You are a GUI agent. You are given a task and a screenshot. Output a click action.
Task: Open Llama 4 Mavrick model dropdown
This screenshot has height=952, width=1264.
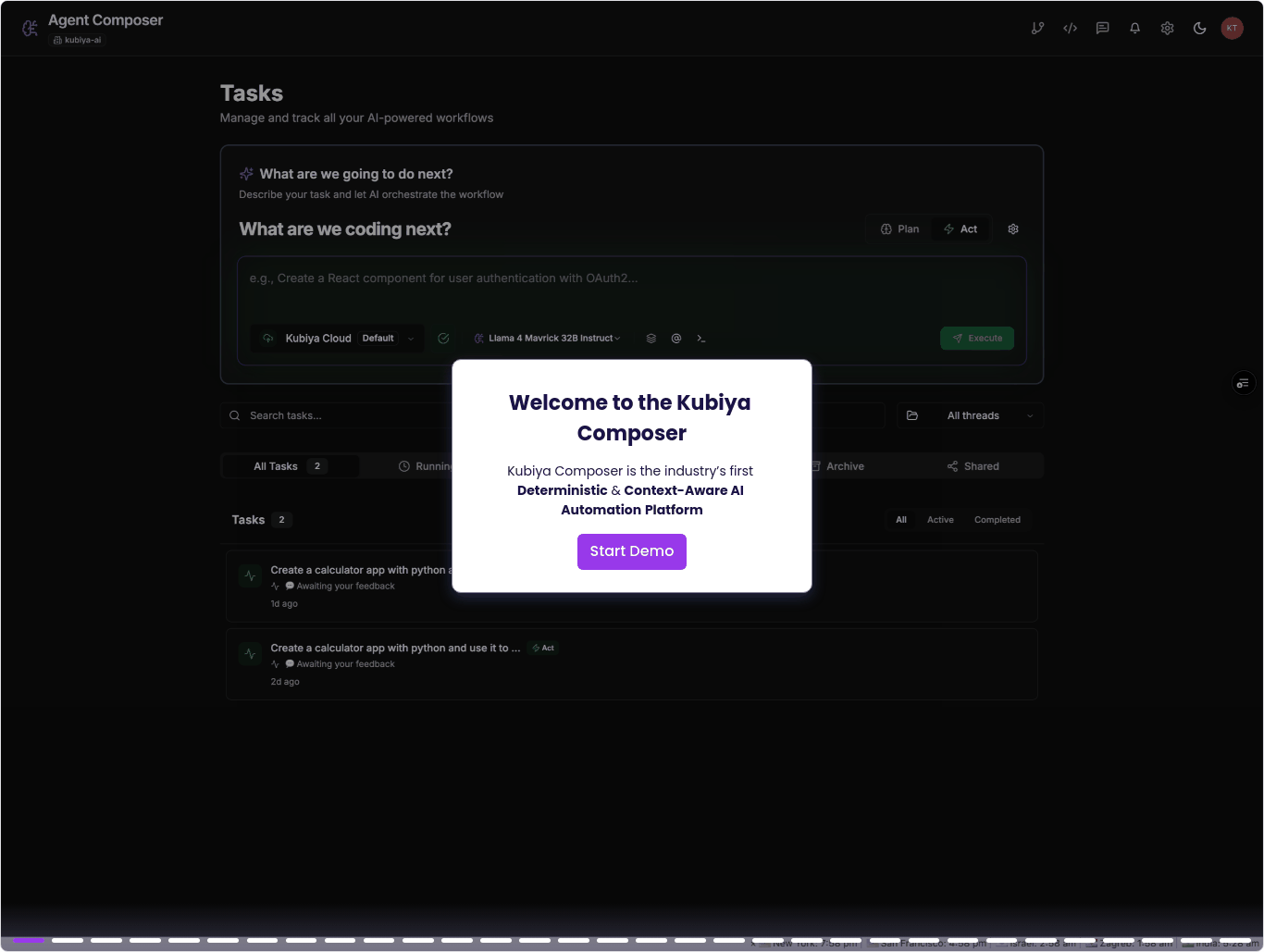(x=547, y=339)
